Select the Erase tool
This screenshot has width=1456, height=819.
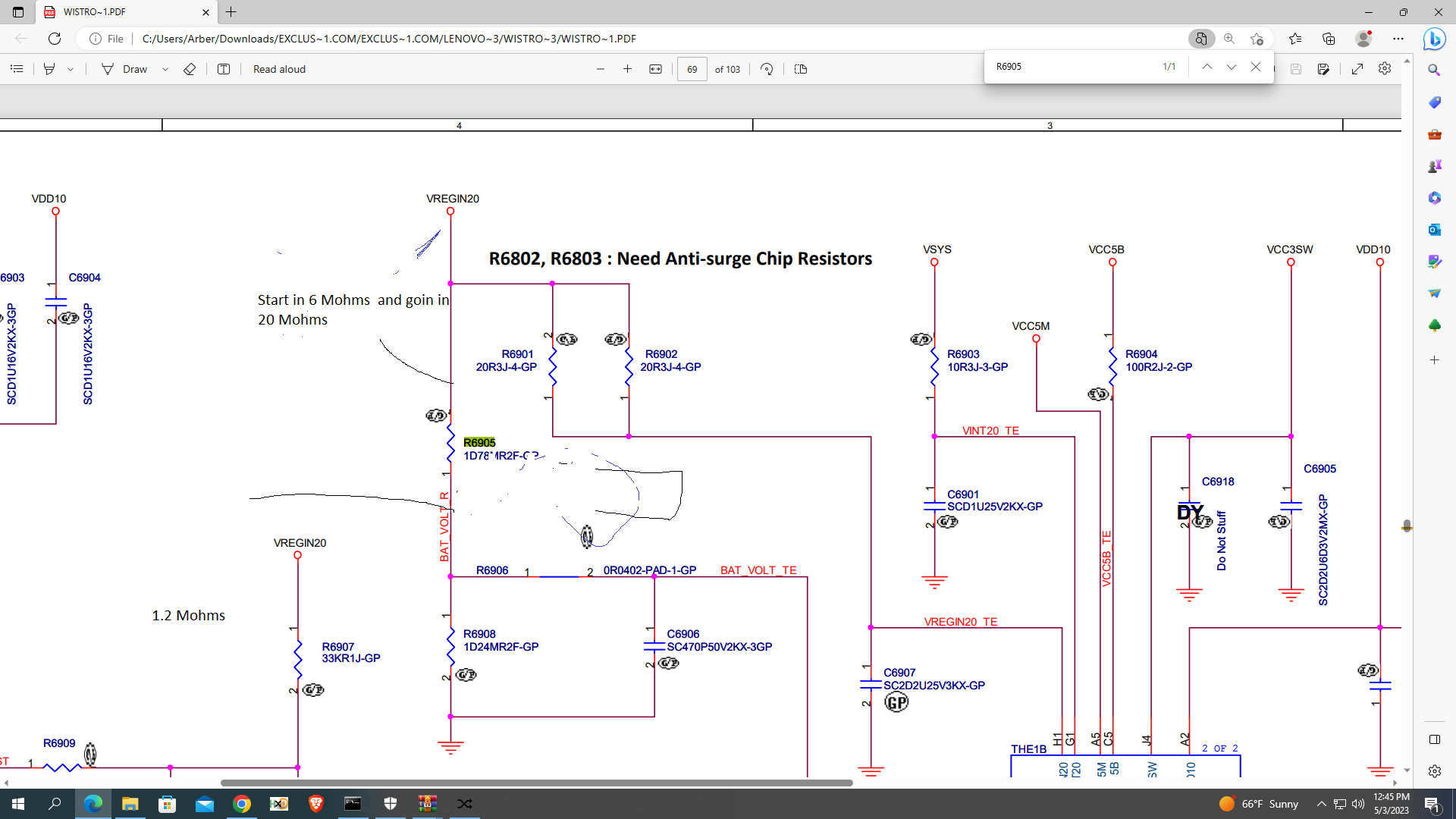tap(190, 69)
